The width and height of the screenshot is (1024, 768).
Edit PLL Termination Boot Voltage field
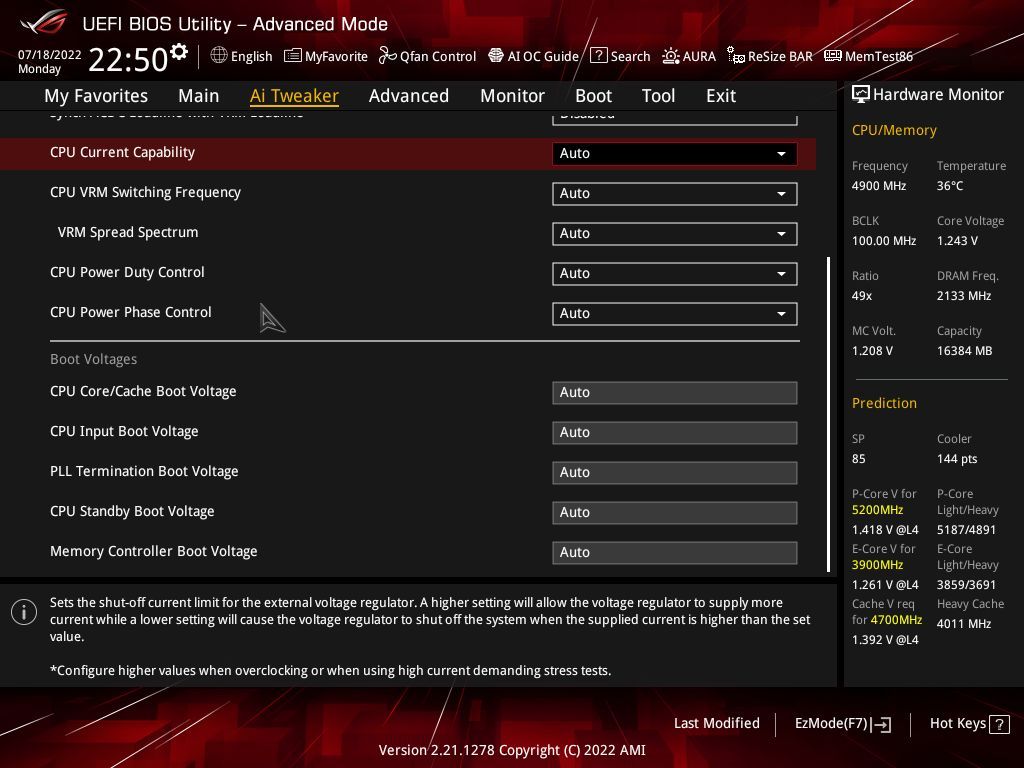click(675, 472)
